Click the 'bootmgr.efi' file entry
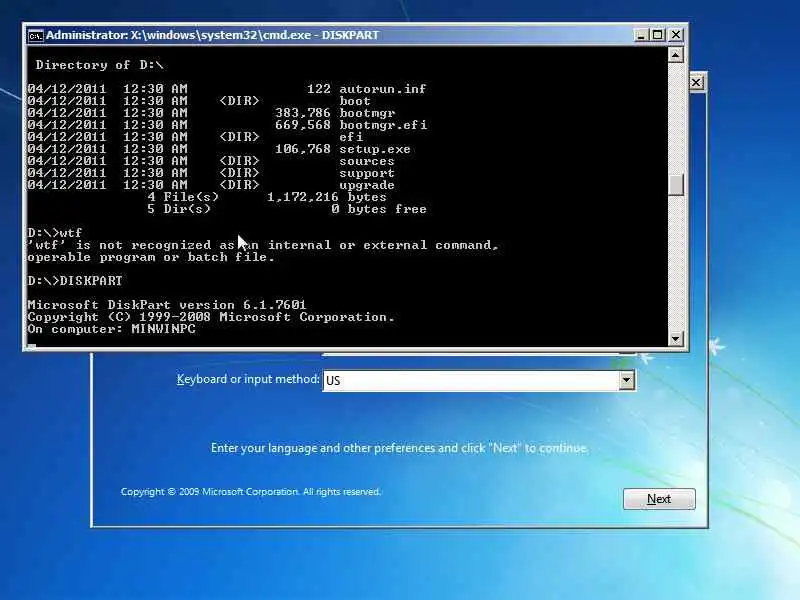The image size is (800, 600). [383, 125]
